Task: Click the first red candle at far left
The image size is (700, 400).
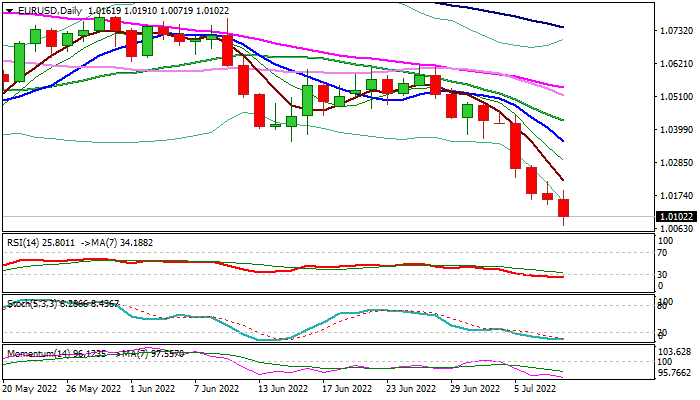Action: click(x=5, y=77)
